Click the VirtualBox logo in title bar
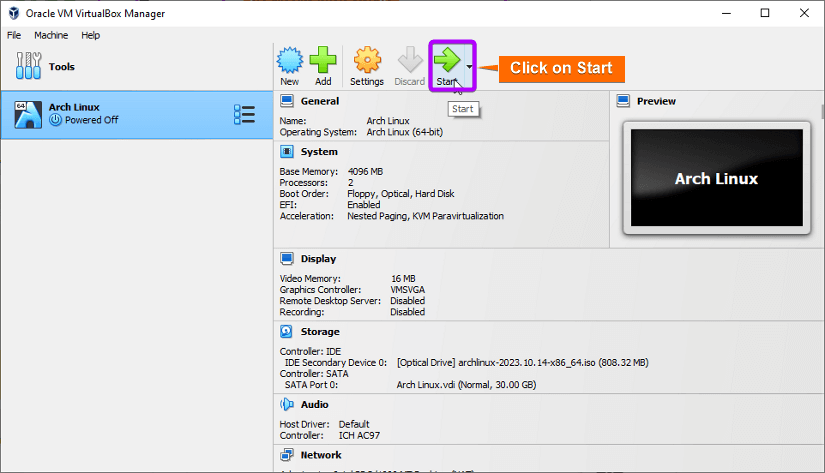This screenshot has height=473, width=825. (14, 13)
